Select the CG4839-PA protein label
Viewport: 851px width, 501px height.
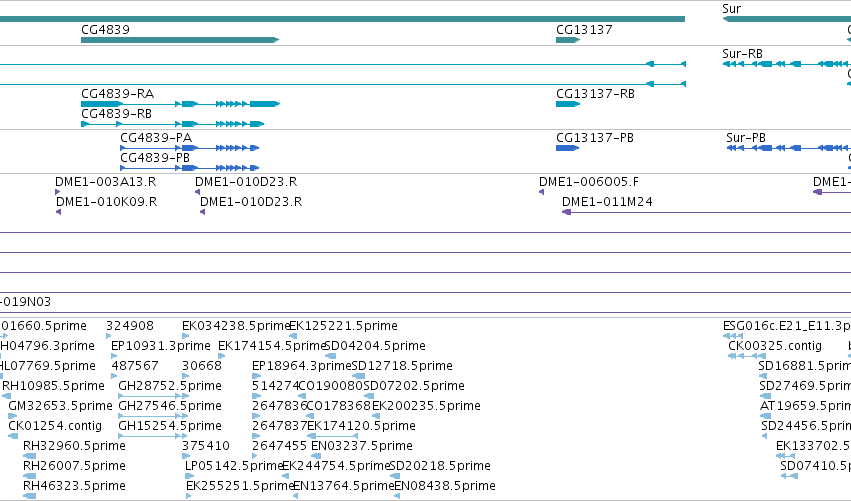[156, 138]
